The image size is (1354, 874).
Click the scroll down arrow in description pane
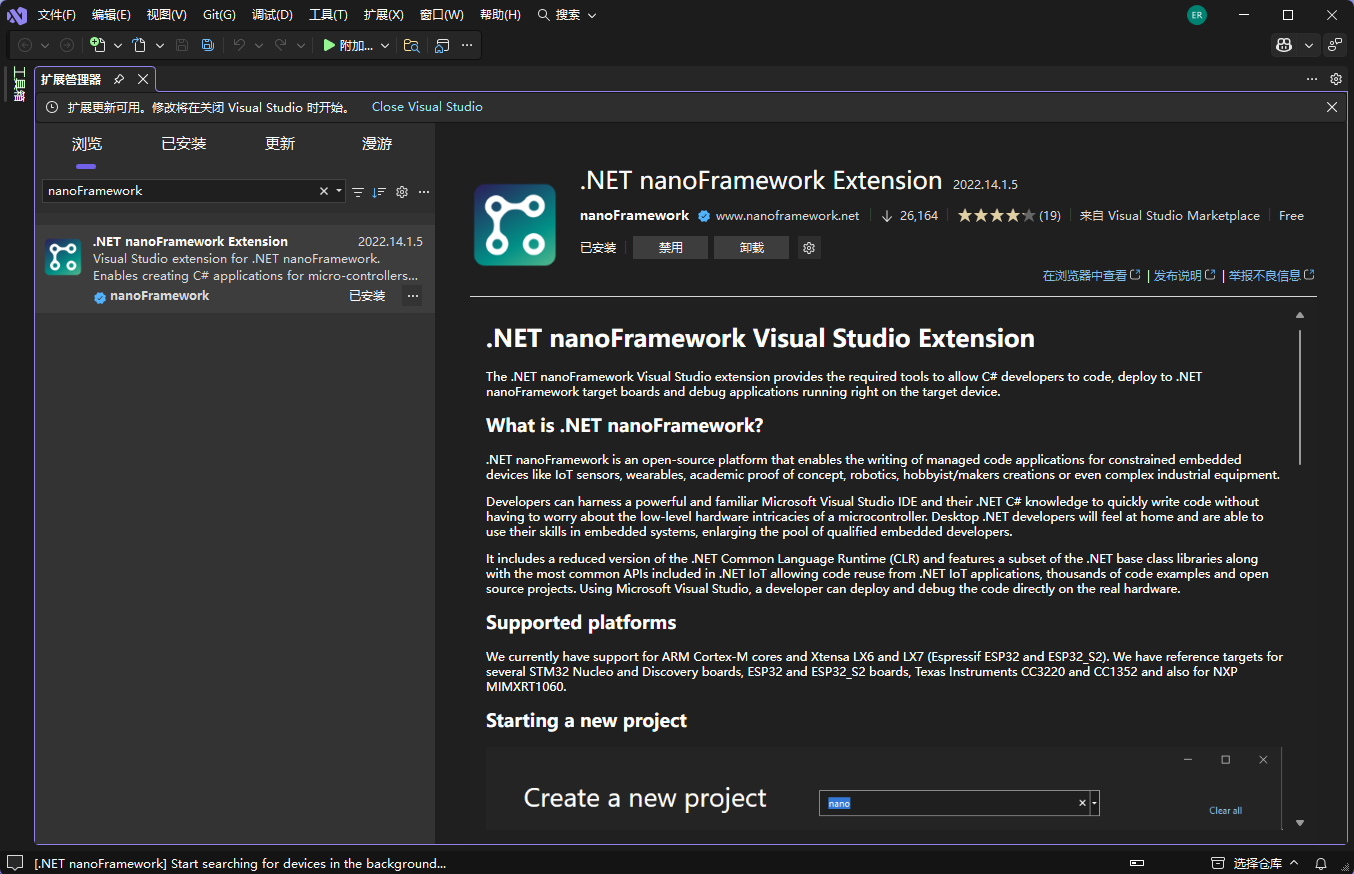(x=1300, y=823)
